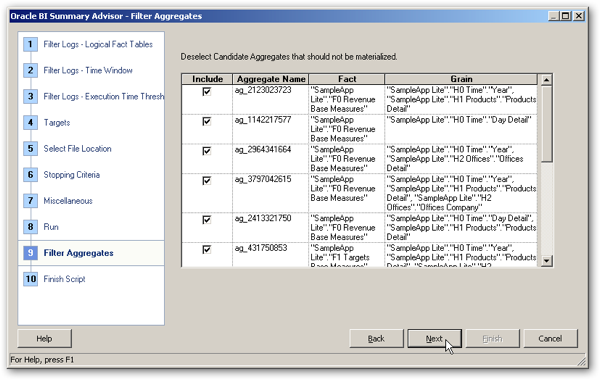Click the step 10 number badge
Viewport: 600px width, 380px height.
[31, 279]
